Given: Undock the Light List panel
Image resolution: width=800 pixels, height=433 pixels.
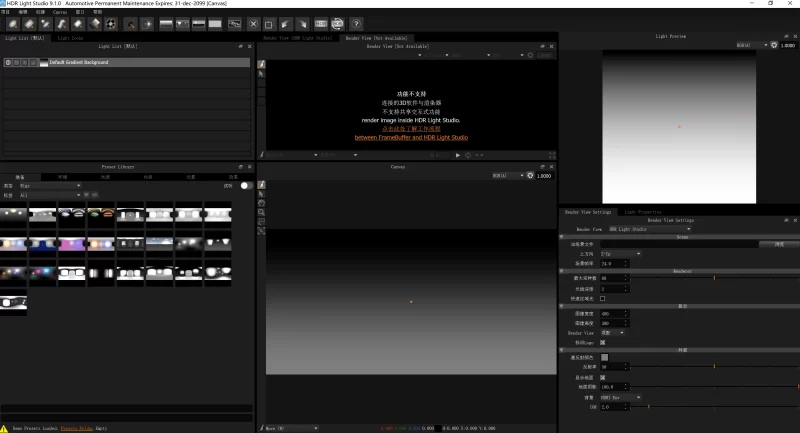Looking at the screenshot, I should (240, 46).
